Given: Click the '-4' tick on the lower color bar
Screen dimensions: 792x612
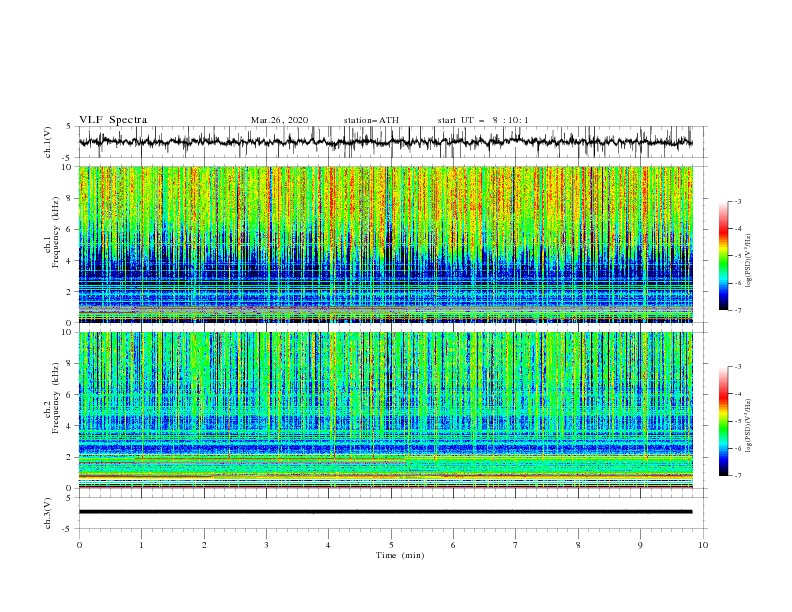Looking at the screenshot, I should click(x=737, y=394).
